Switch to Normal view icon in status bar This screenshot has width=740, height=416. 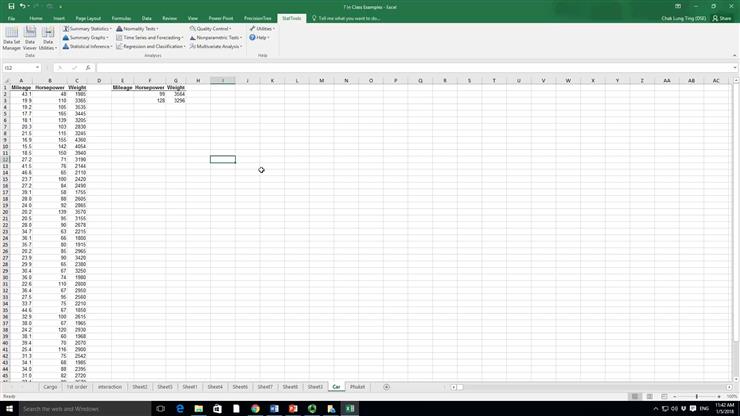[x=635, y=397]
